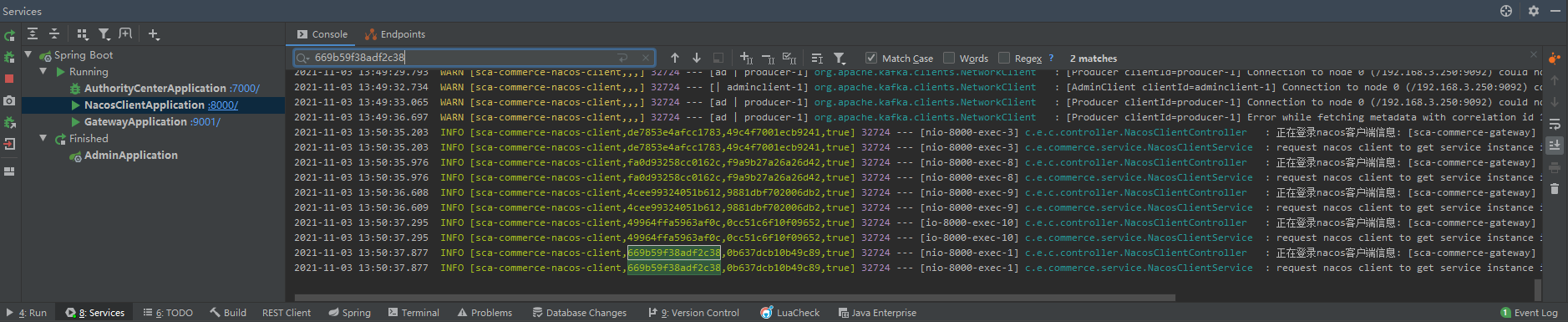This screenshot has height=322, width=1568.
Task: Select GatewayApplication in the services tree
Action: [135, 121]
